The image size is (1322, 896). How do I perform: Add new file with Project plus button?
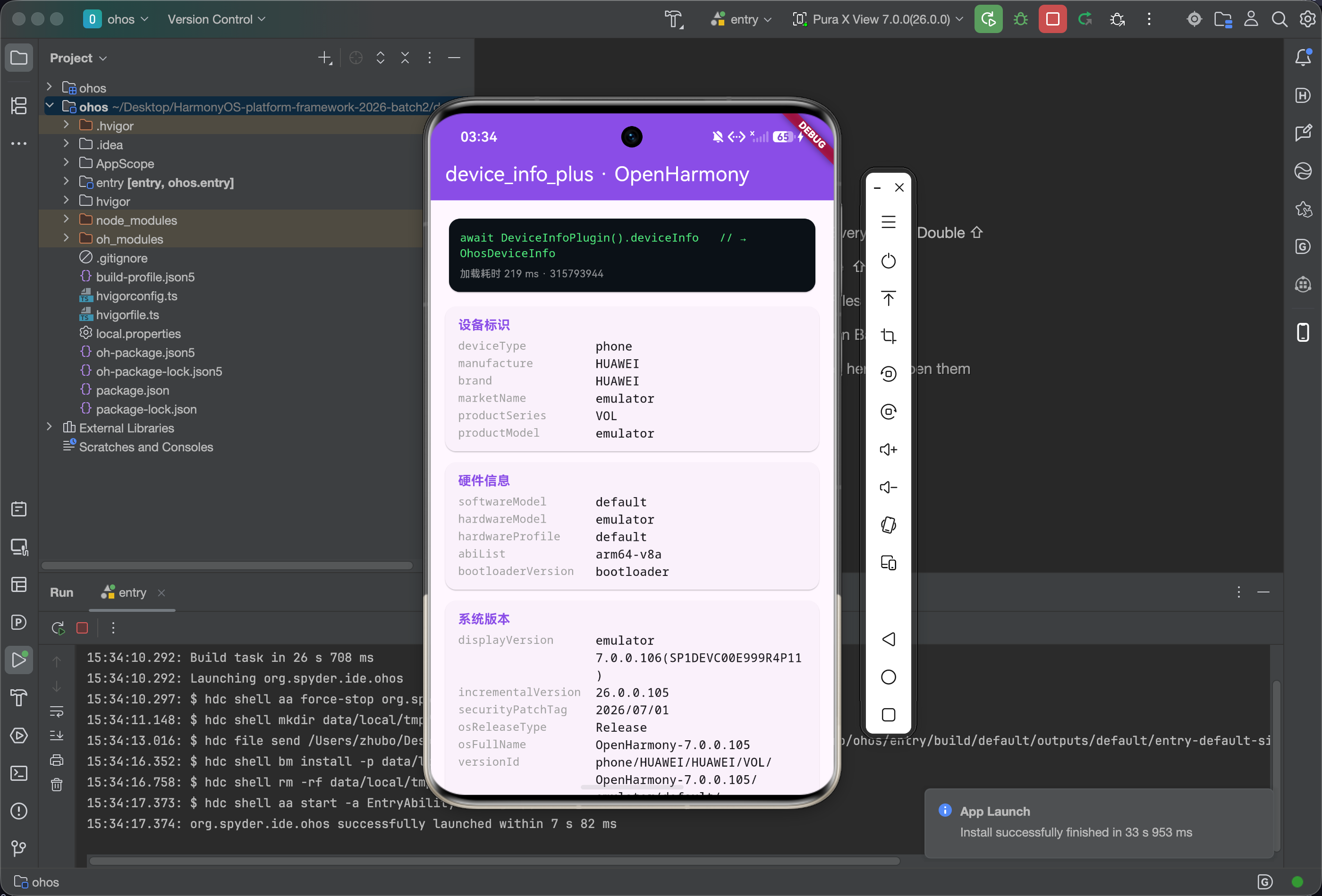point(325,58)
